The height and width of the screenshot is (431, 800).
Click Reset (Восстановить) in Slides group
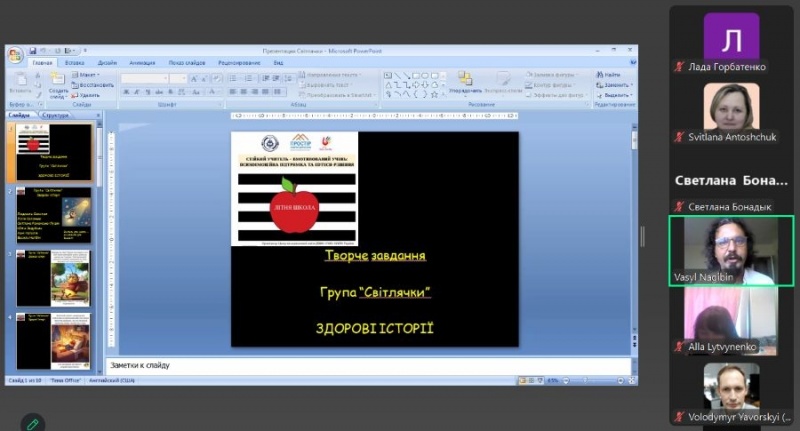pyautogui.click(x=93, y=85)
